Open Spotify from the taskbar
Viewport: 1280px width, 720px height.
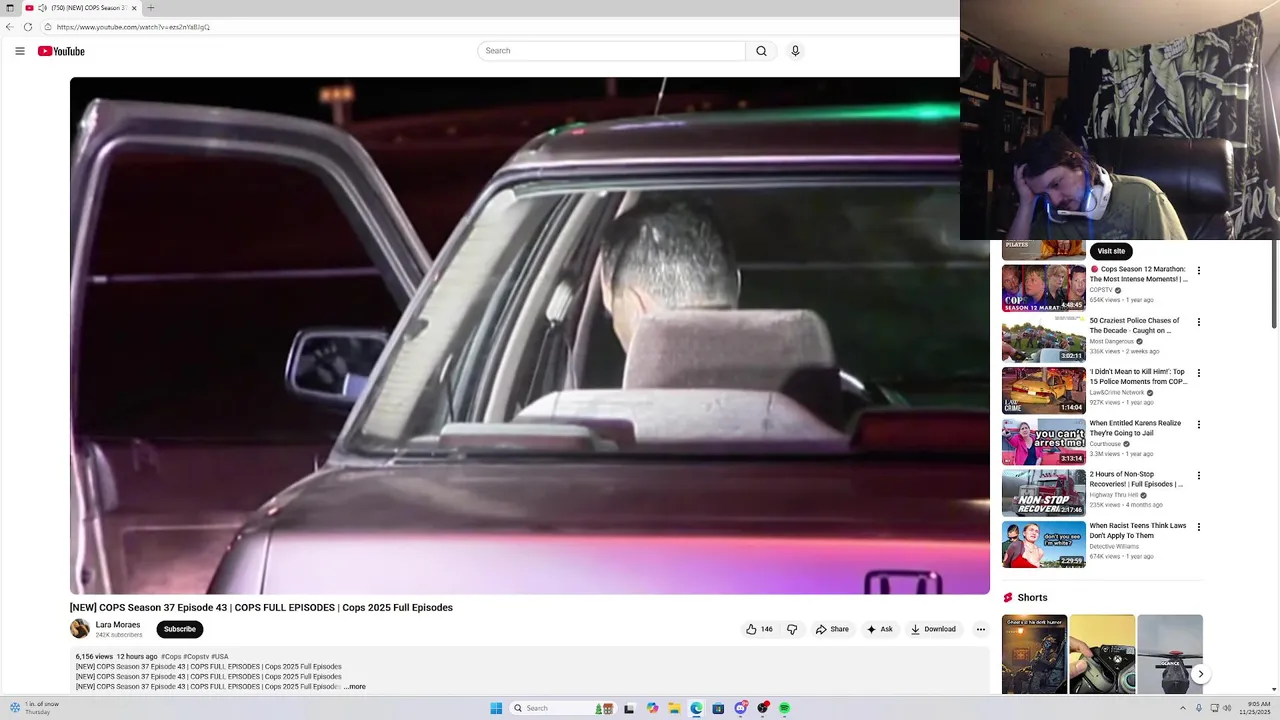785,708
